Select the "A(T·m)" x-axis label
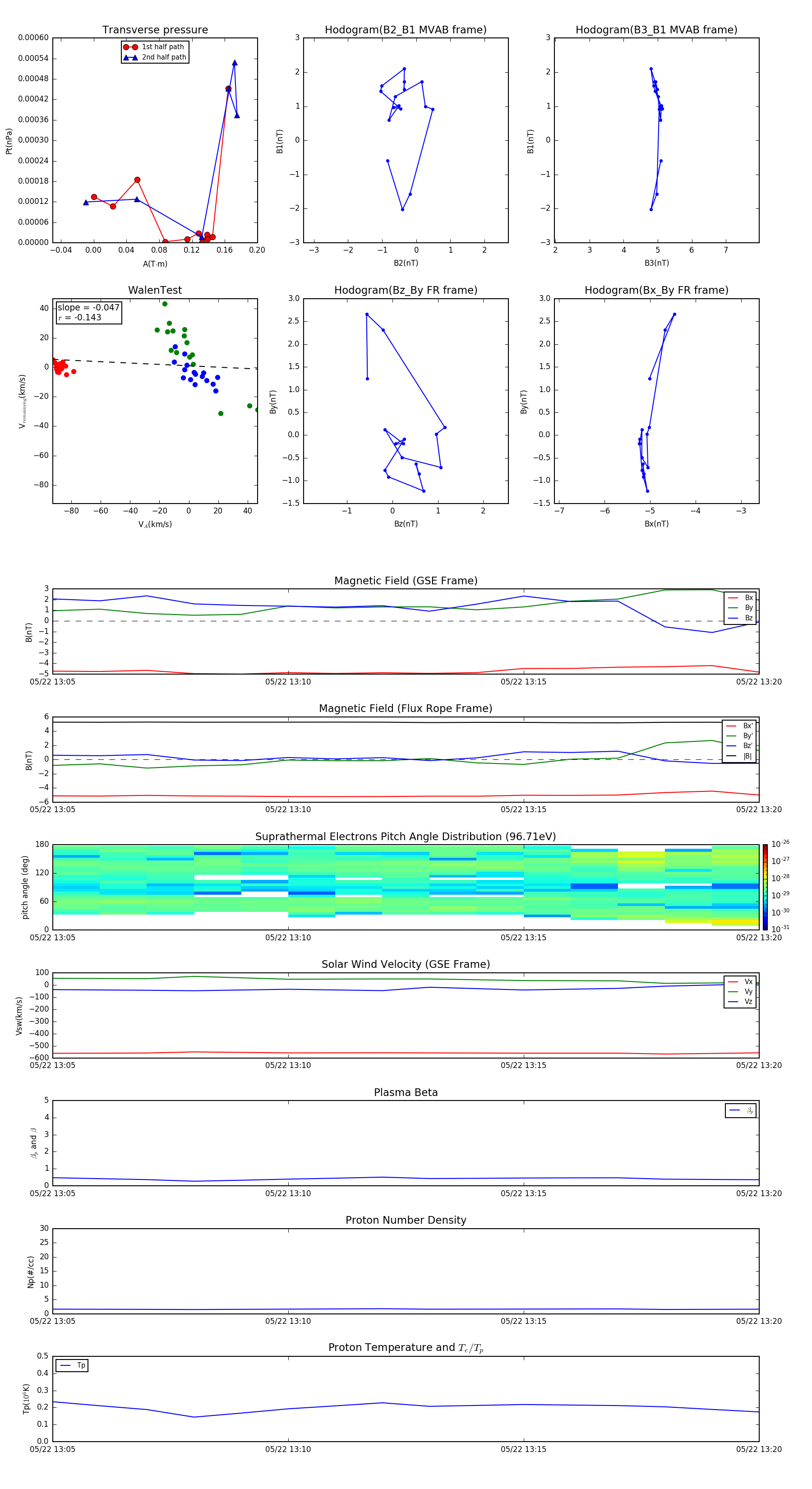812x1489 pixels. pyautogui.click(x=155, y=264)
